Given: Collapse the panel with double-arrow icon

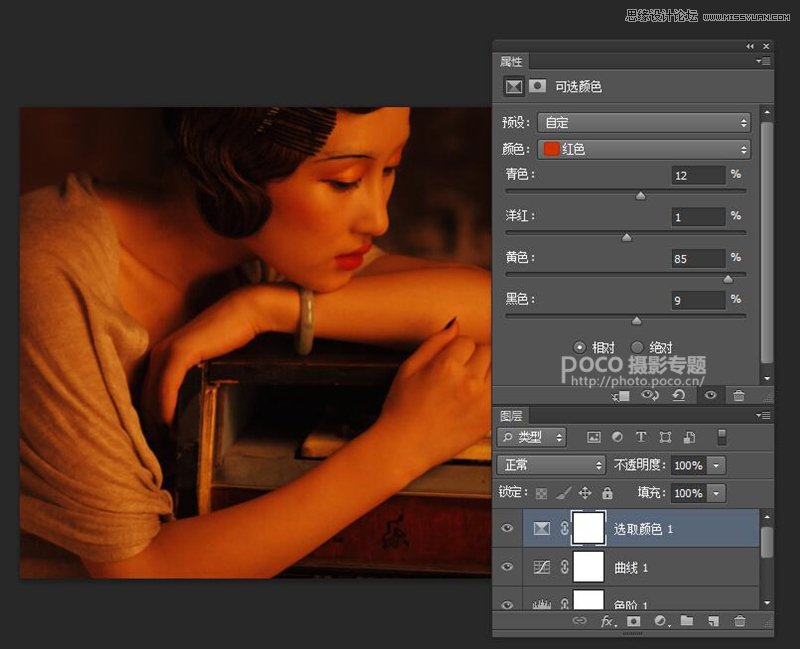Looking at the screenshot, I should (749, 46).
